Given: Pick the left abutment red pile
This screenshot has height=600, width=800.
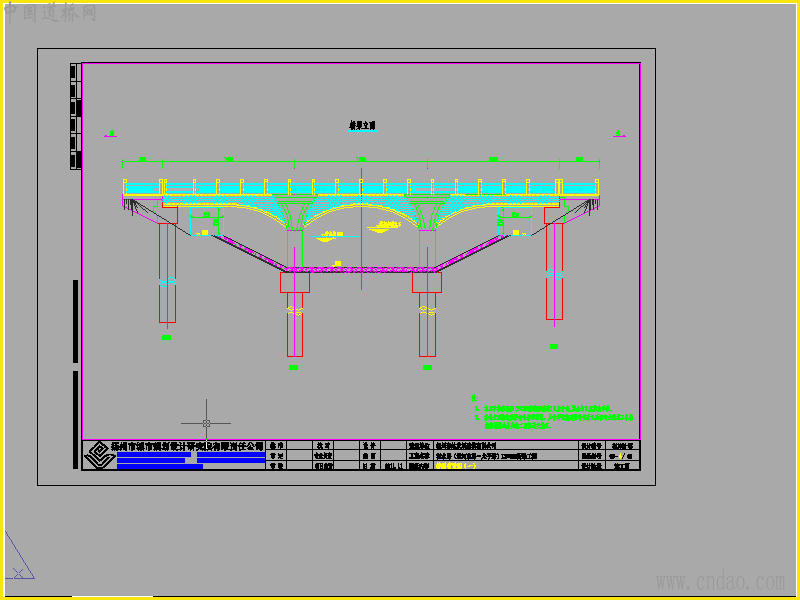Looking at the screenshot, I should click(167, 272).
